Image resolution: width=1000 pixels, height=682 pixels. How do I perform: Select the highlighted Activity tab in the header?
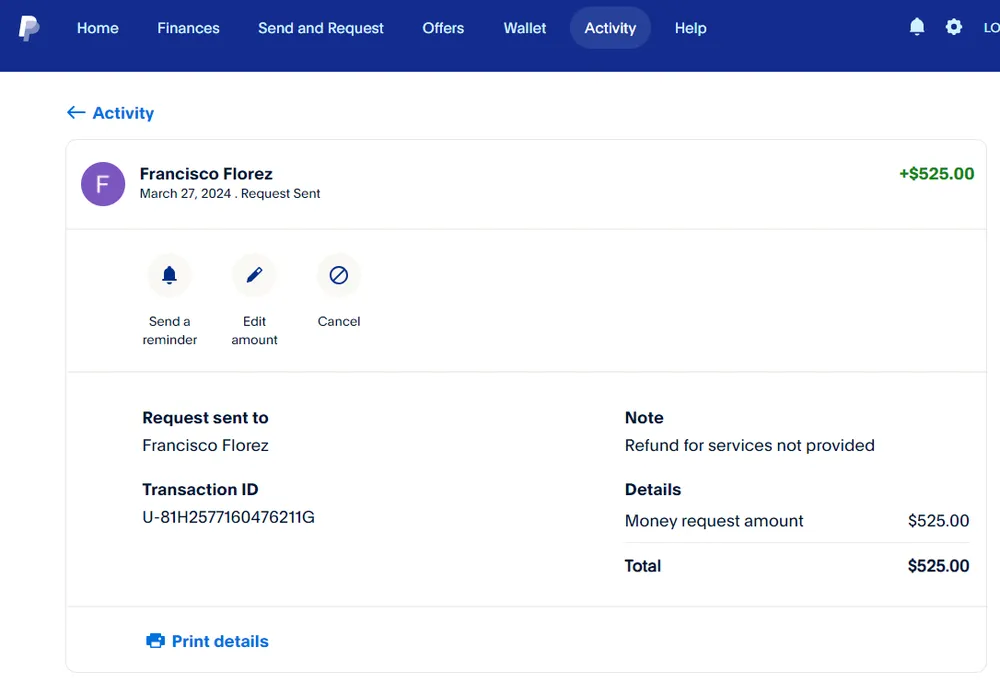tap(610, 28)
